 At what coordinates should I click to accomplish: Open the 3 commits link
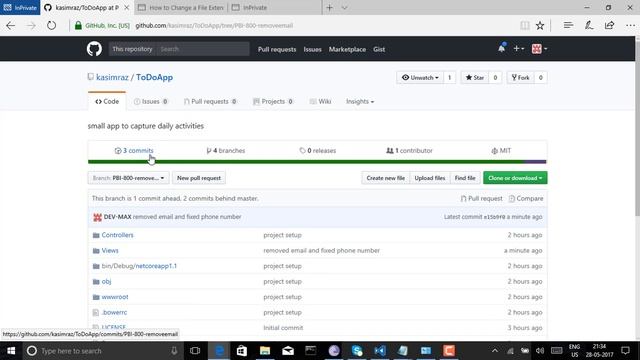[x=134, y=151]
